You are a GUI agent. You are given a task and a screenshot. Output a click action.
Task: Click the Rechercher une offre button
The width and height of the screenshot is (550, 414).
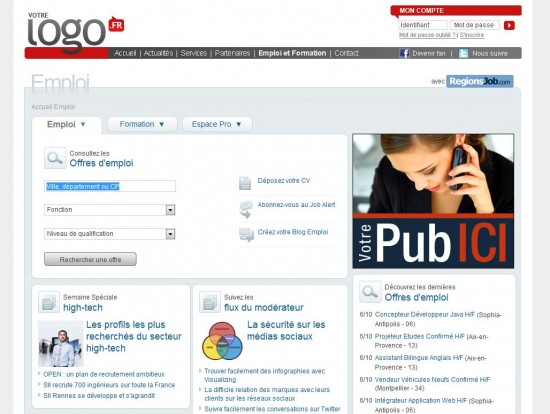click(90, 259)
